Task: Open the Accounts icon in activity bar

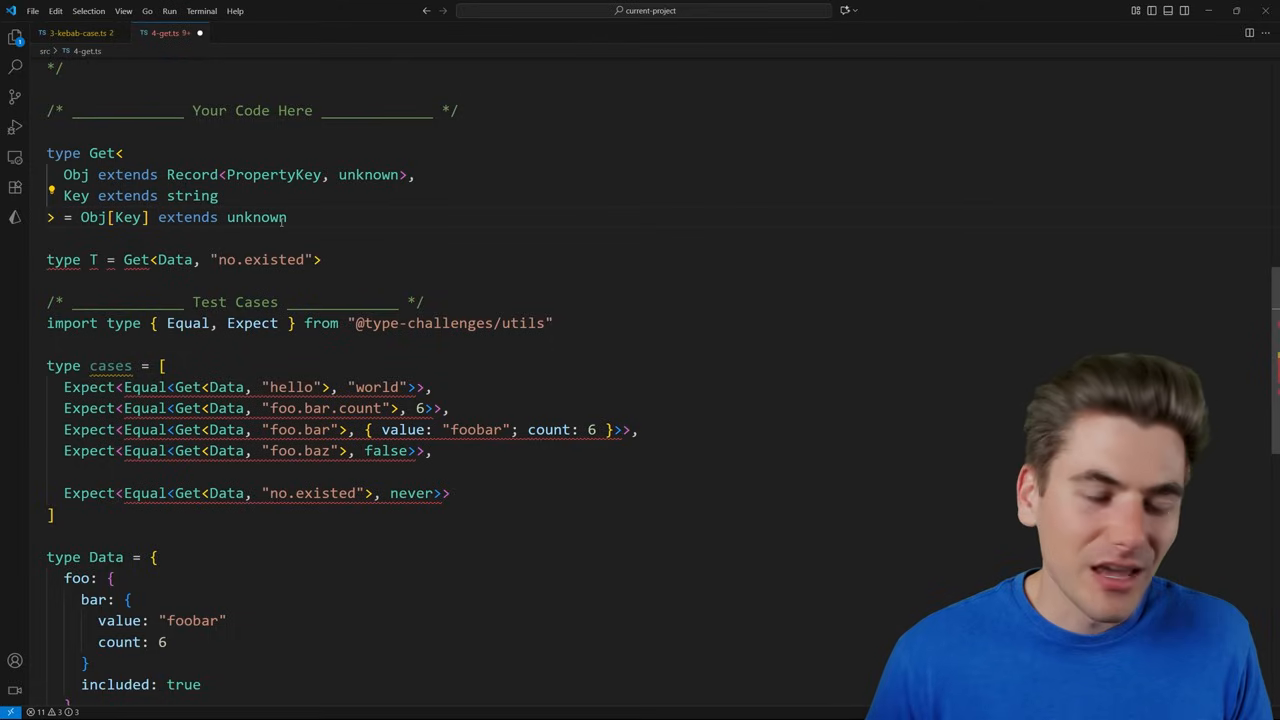Action: click(x=15, y=661)
